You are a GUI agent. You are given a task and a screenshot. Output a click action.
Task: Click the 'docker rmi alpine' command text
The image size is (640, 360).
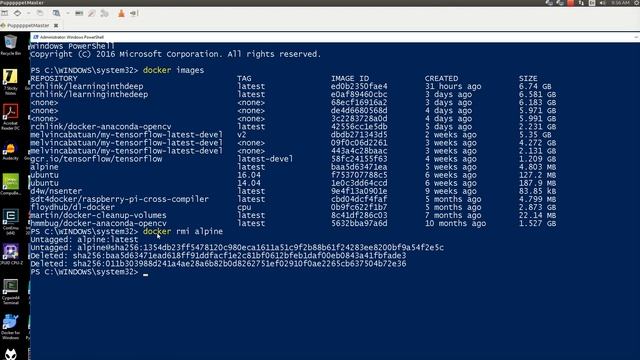click(183, 231)
